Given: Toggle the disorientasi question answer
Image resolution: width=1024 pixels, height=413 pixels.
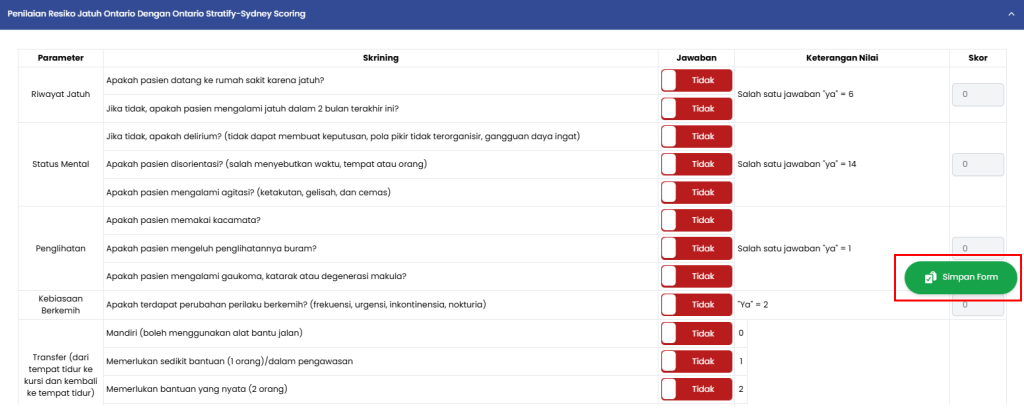Looking at the screenshot, I should pos(696,164).
